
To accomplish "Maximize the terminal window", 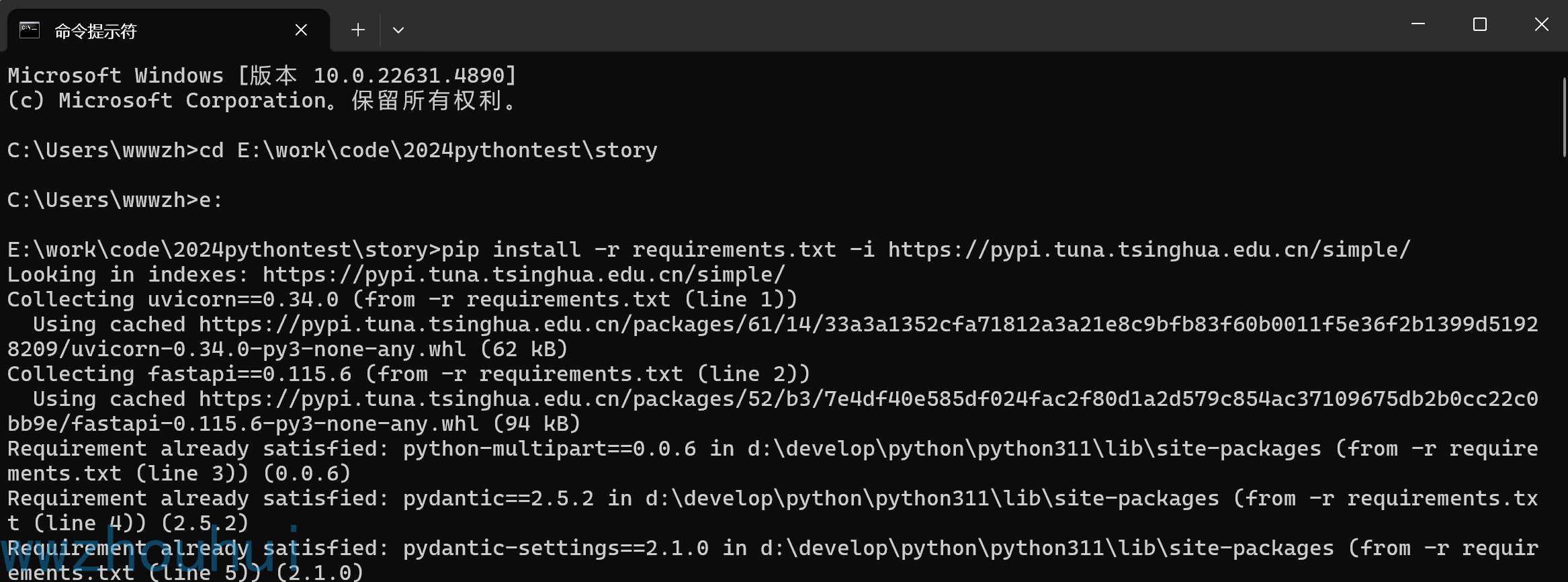I will click(x=1480, y=25).
